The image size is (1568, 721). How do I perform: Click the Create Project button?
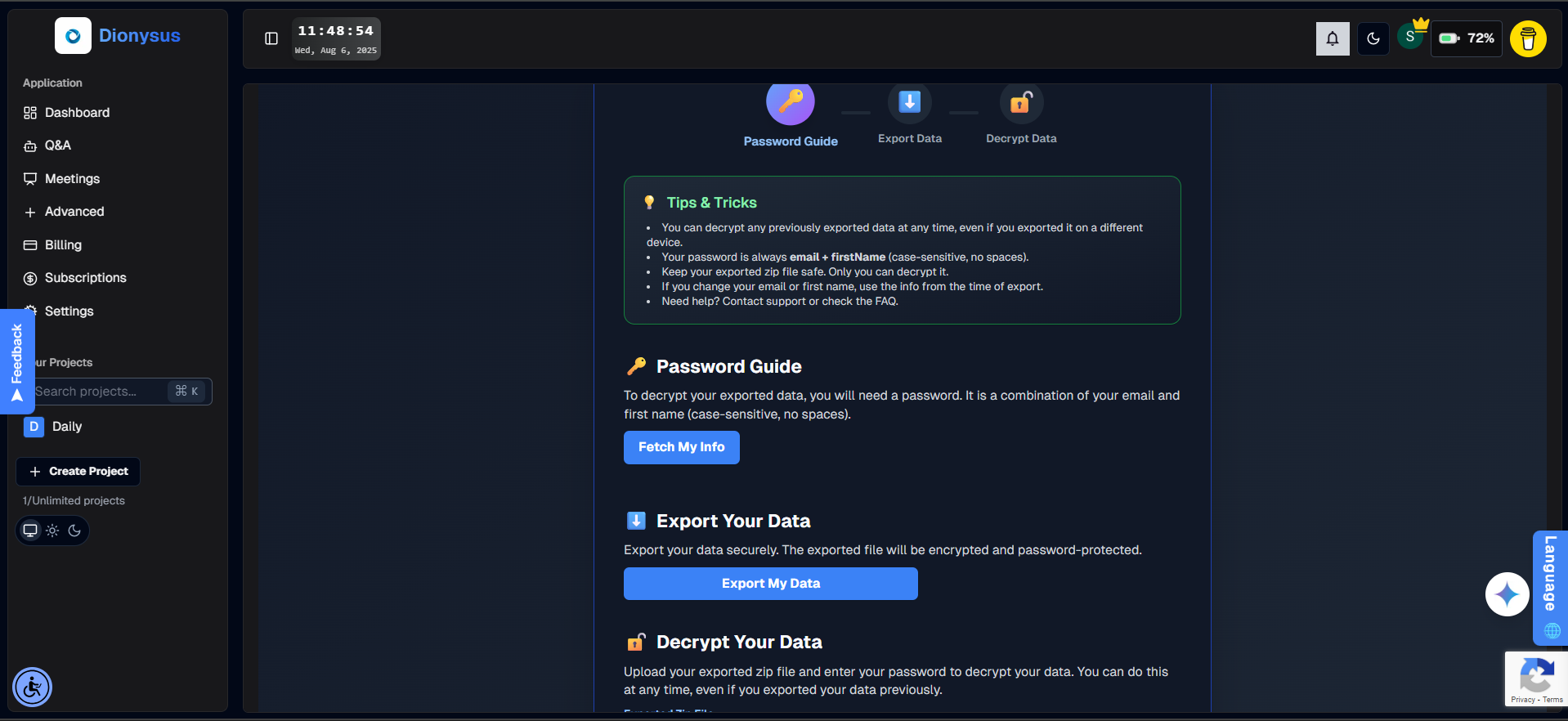point(78,472)
